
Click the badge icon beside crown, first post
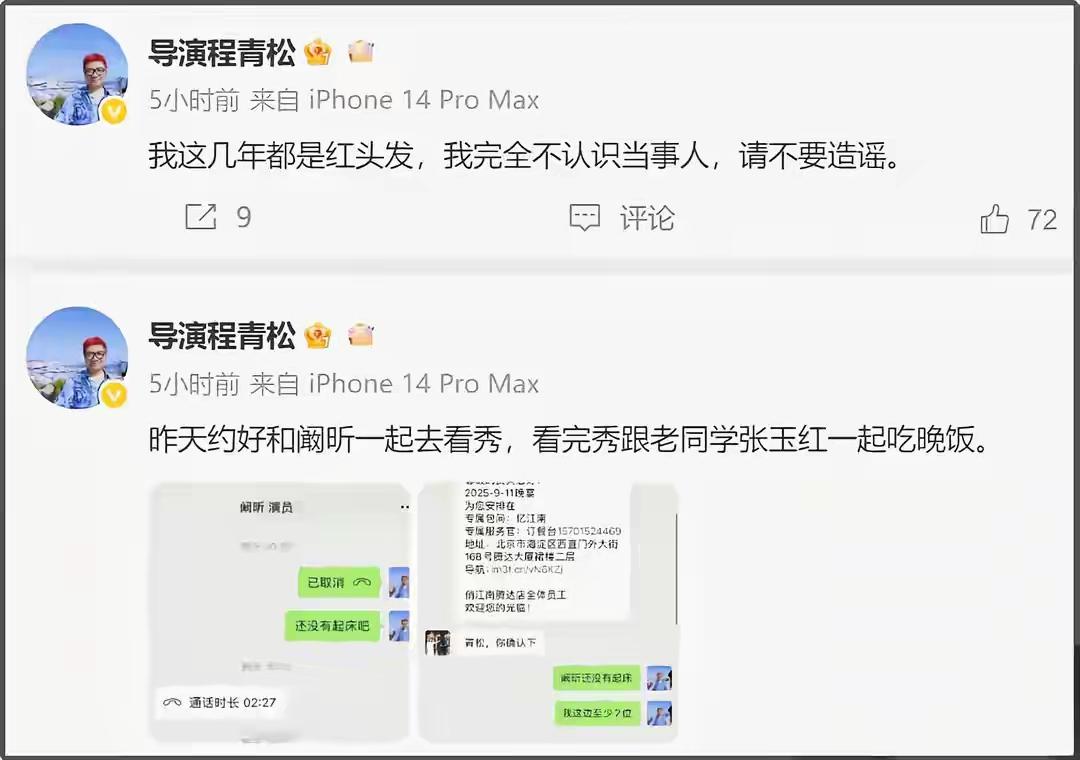361,52
